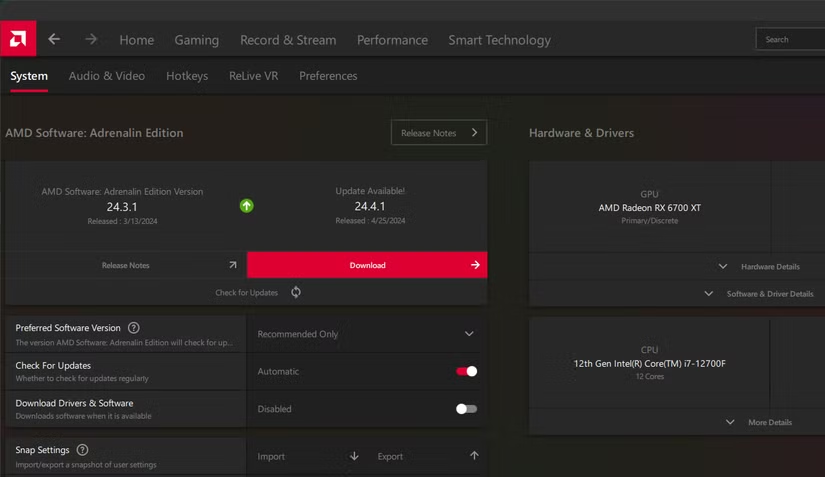Screen dimensions: 825x477
Task: Click the Export up arrow icon
Action: point(474,456)
